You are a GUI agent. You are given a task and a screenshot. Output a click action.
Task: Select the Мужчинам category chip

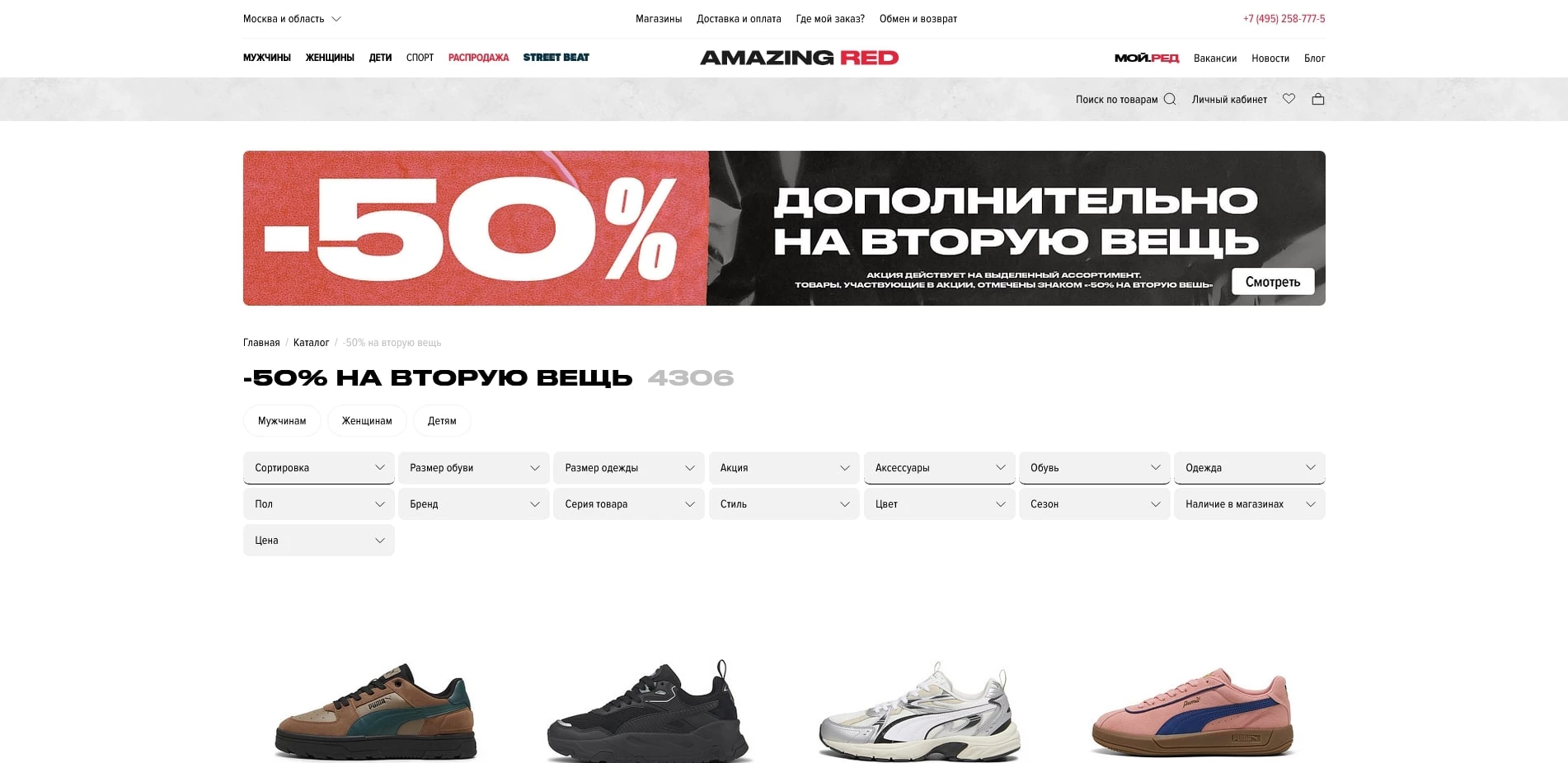click(282, 421)
